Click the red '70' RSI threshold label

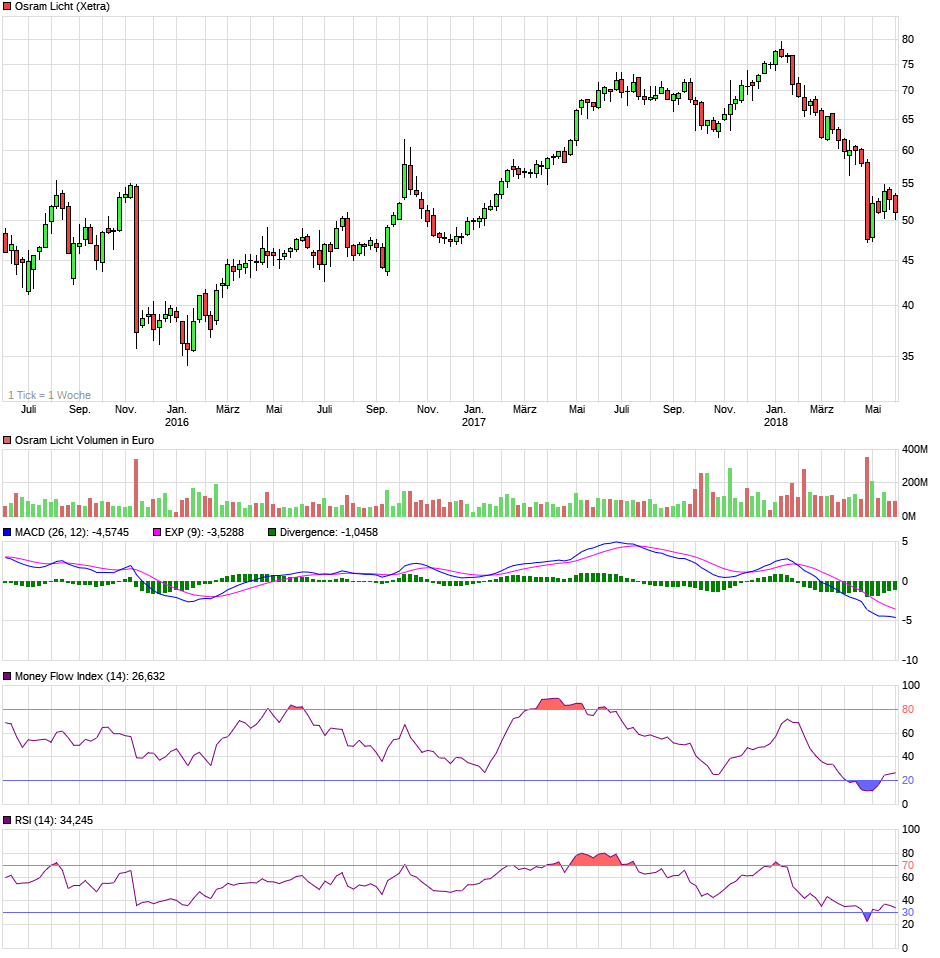pyautogui.click(x=908, y=866)
